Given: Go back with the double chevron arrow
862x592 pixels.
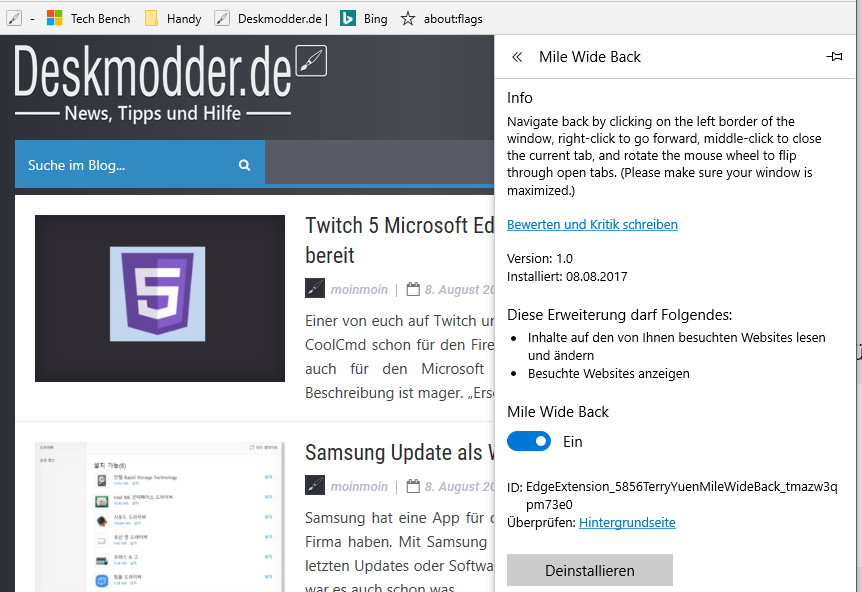Looking at the screenshot, I should click(x=517, y=57).
